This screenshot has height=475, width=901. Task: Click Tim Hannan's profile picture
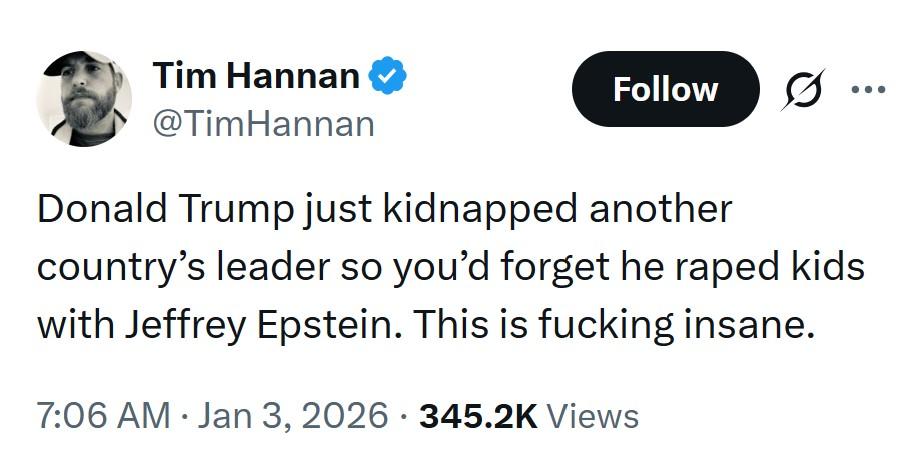coord(84,100)
